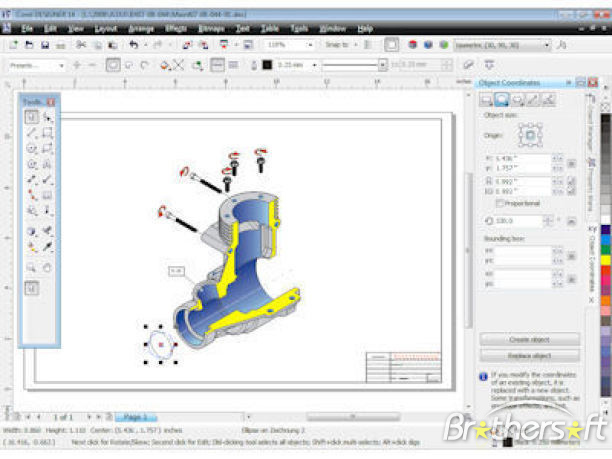Choose the Pan hand tool
This screenshot has width=612, height=459.
pos(47,267)
